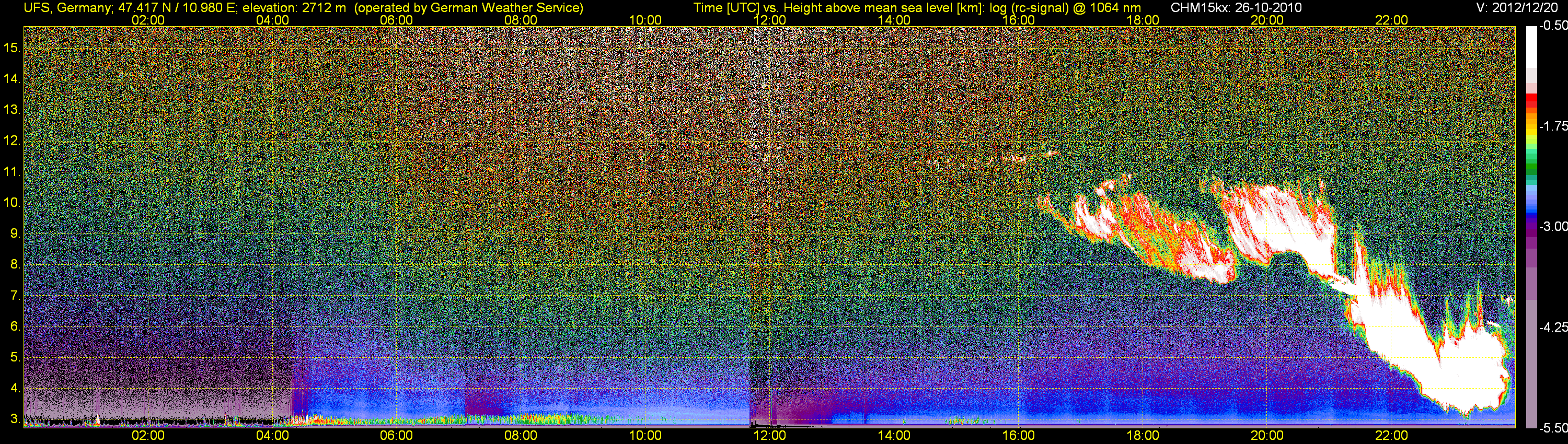This screenshot has width=1568, height=444.
Task: Click the station title 'UFS, Germany; 47.417 N / 10.980 E'
Action: pos(131,8)
